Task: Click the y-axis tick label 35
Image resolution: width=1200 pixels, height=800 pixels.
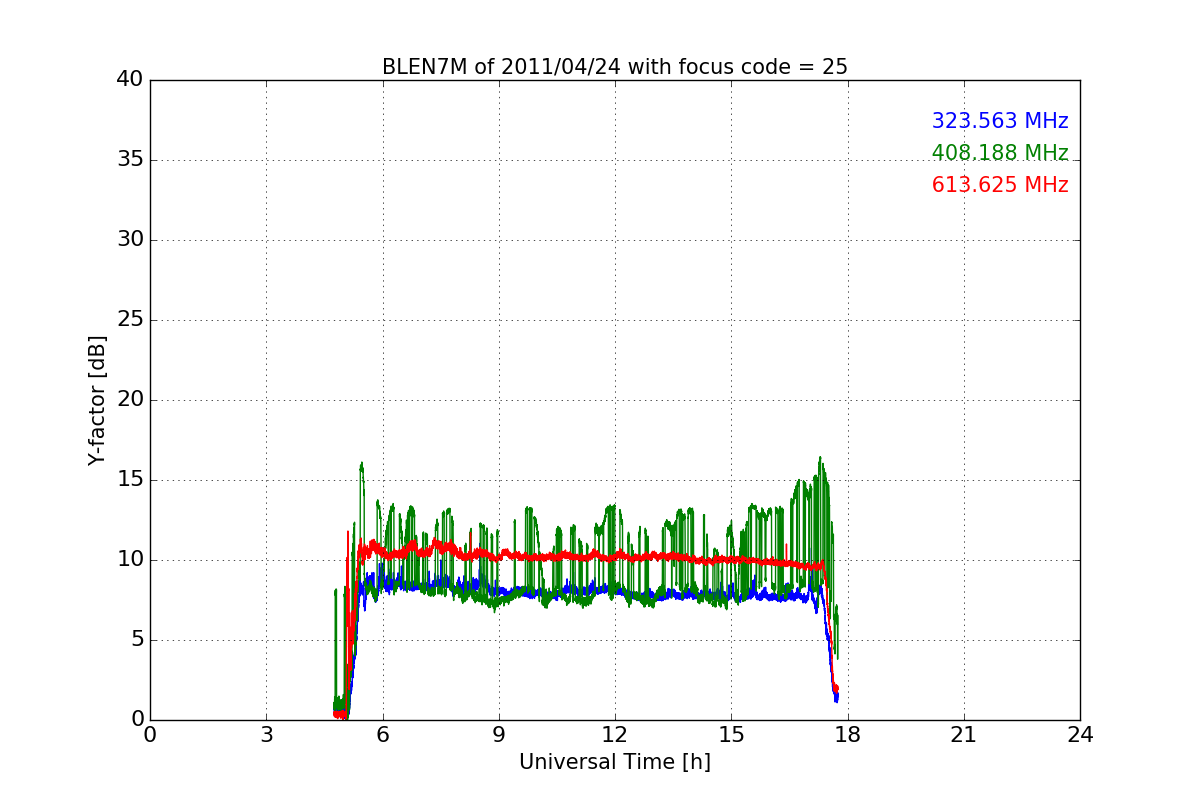Action: pos(130,160)
